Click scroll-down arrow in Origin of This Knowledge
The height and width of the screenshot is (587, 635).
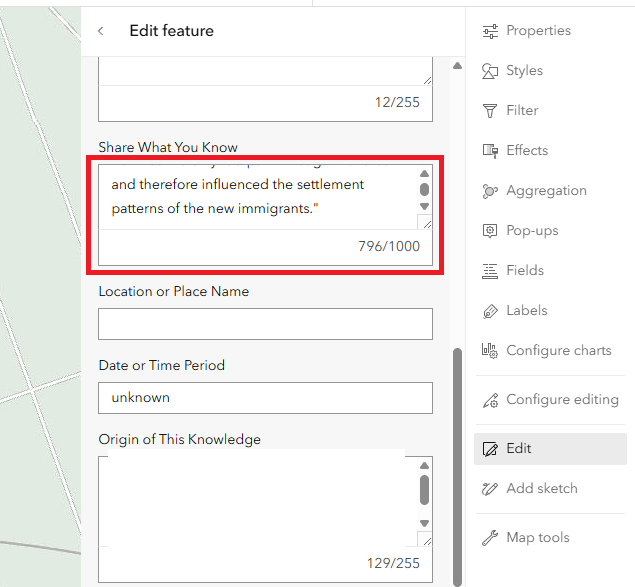click(x=424, y=523)
